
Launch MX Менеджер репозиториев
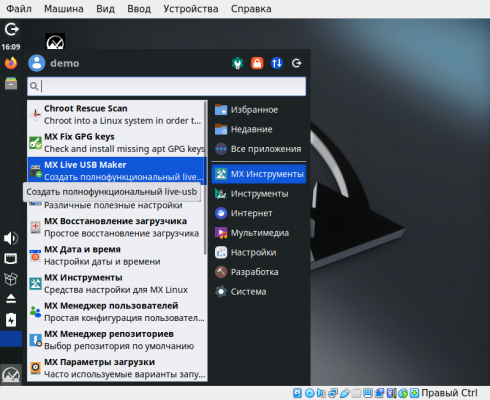click(x=117, y=340)
